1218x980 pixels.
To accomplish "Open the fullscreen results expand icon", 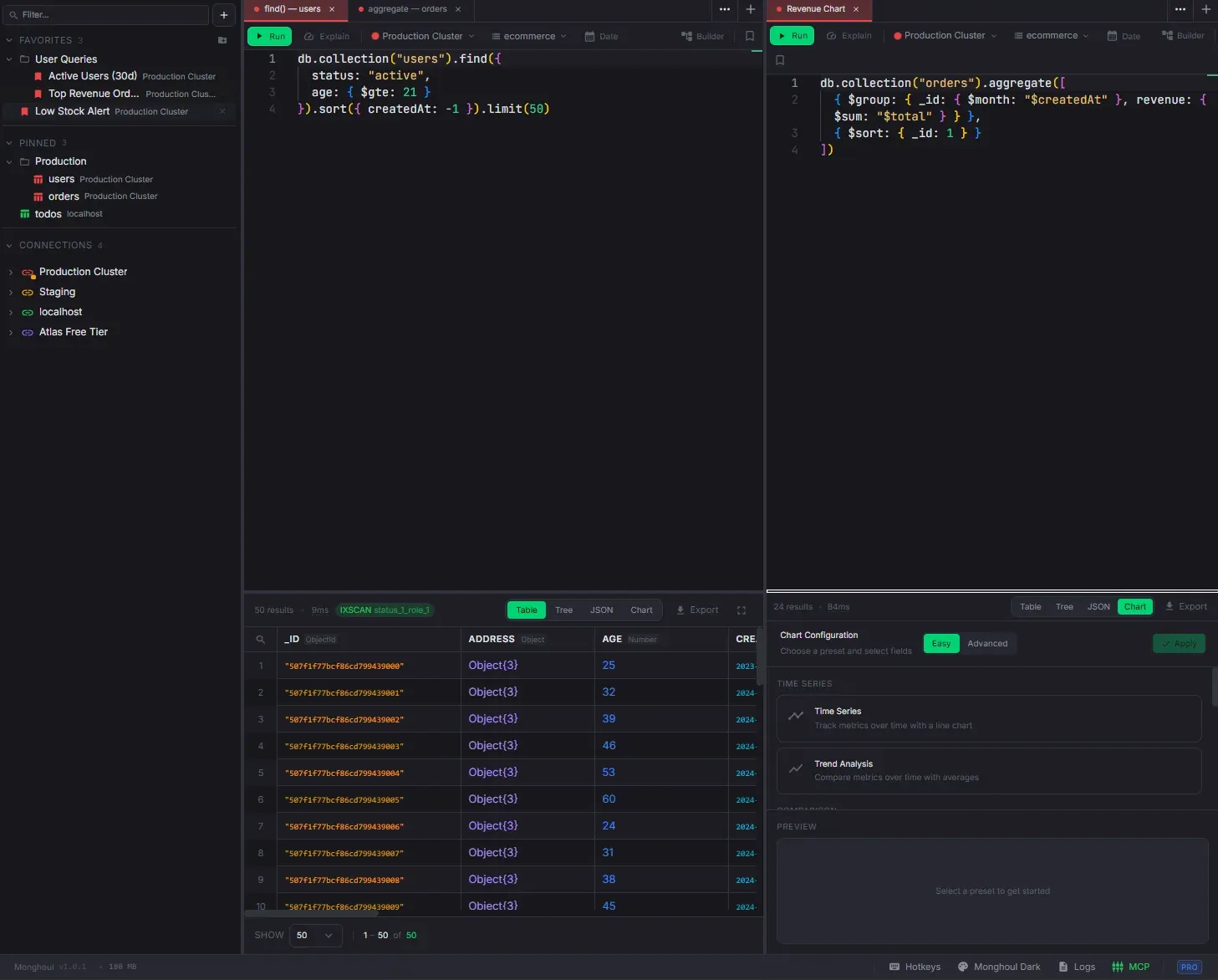I will [741, 610].
